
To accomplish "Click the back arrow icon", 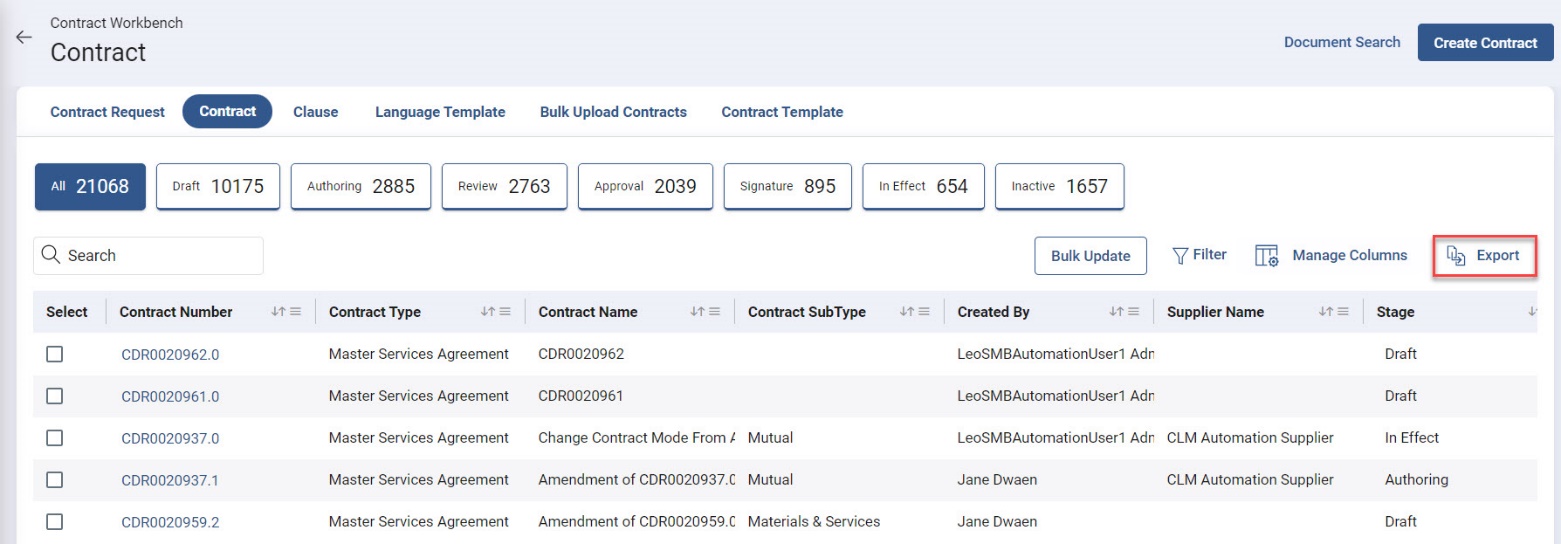I will (x=23, y=36).
